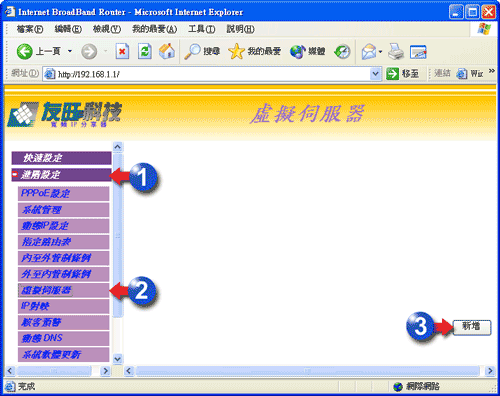Click sidebar scrollbar down arrow
This screenshot has height=396, width=500.
coord(118,359)
